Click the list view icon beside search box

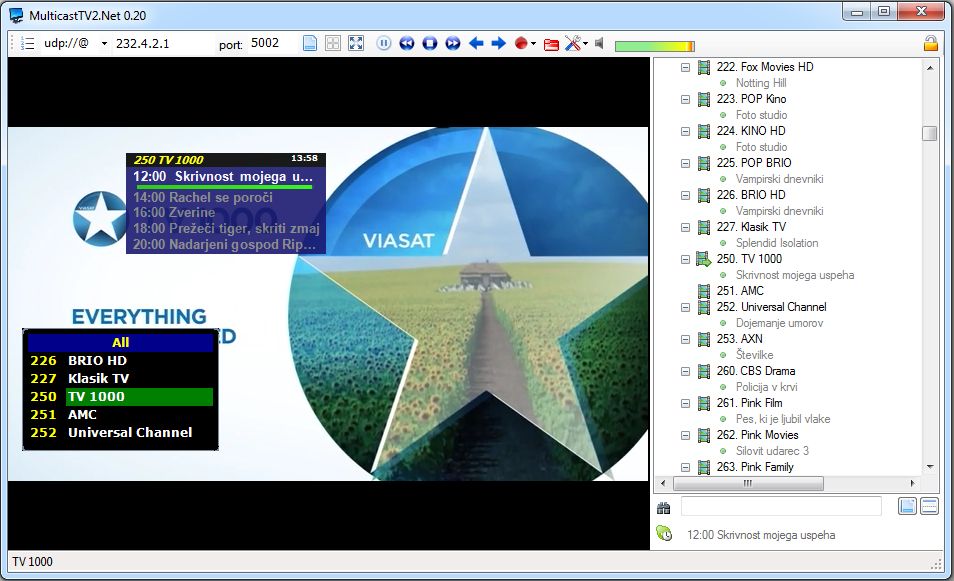[929, 506]
